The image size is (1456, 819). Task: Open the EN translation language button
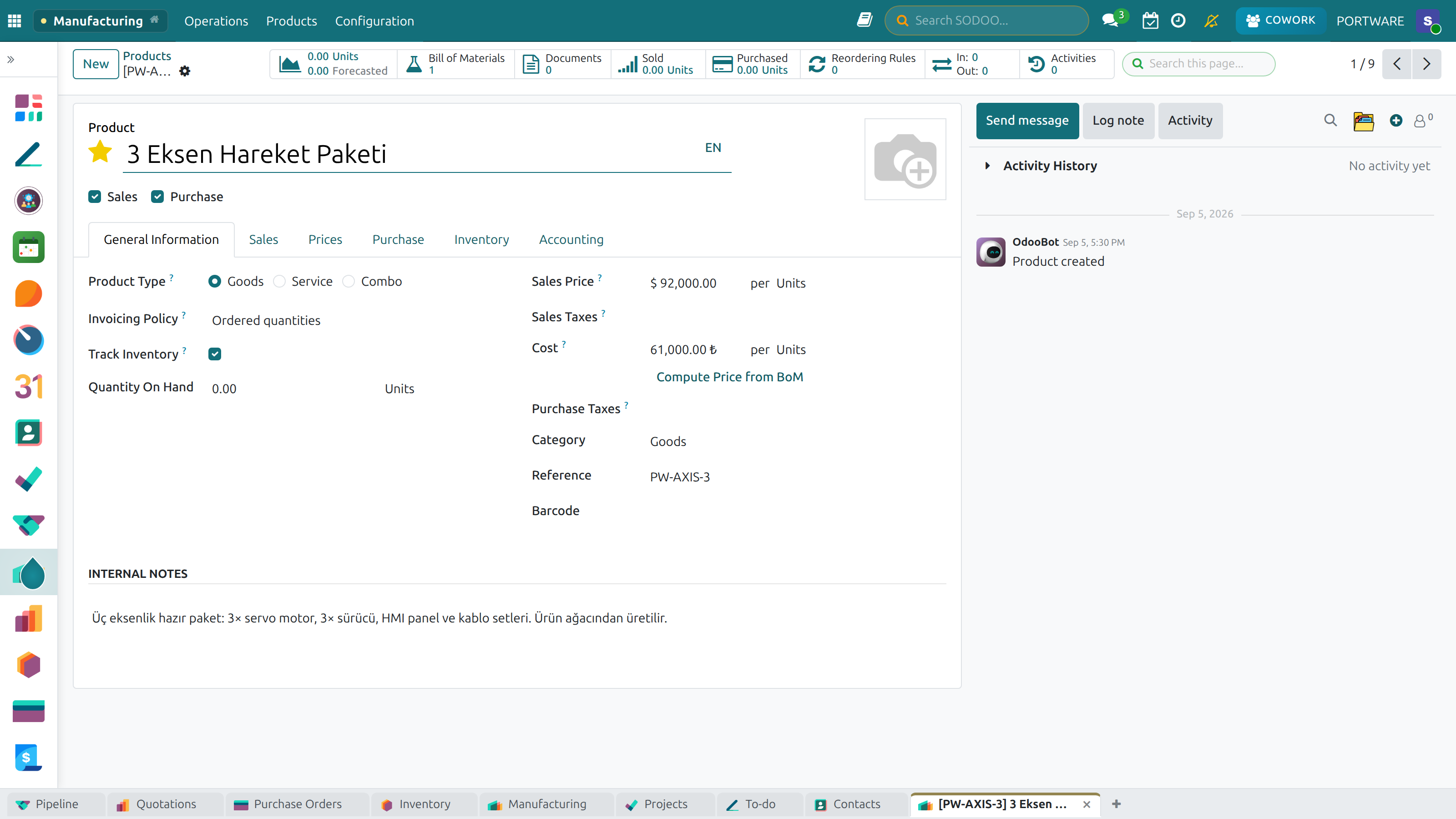(713, 147)
